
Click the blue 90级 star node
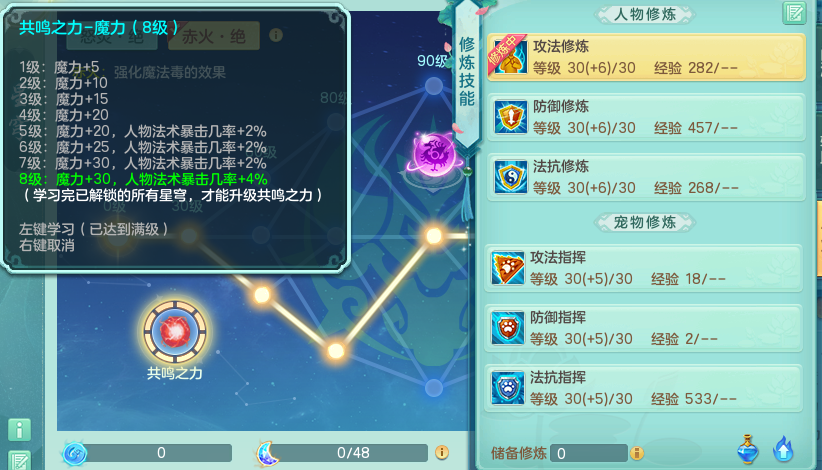434,86
